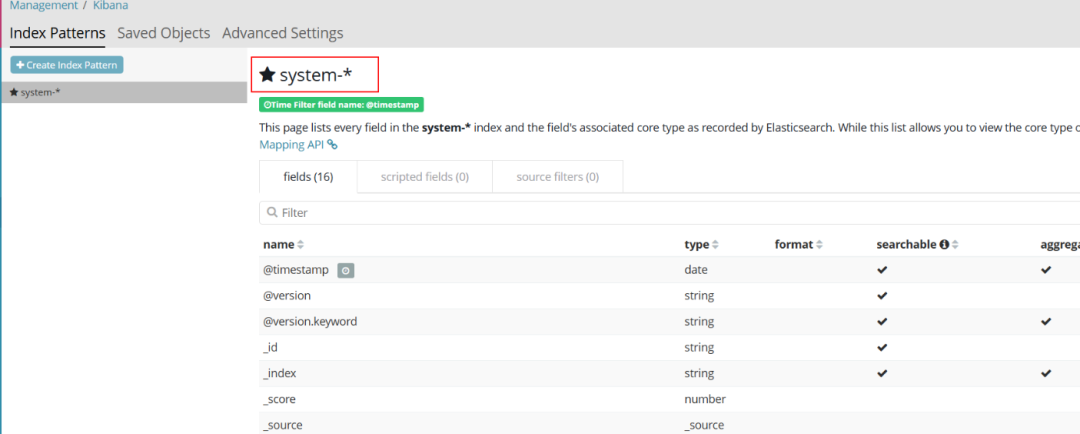Viewport: 1080px width, 434px height.
Task: Click searchable checkmark in the @version row
Action: 882,296
